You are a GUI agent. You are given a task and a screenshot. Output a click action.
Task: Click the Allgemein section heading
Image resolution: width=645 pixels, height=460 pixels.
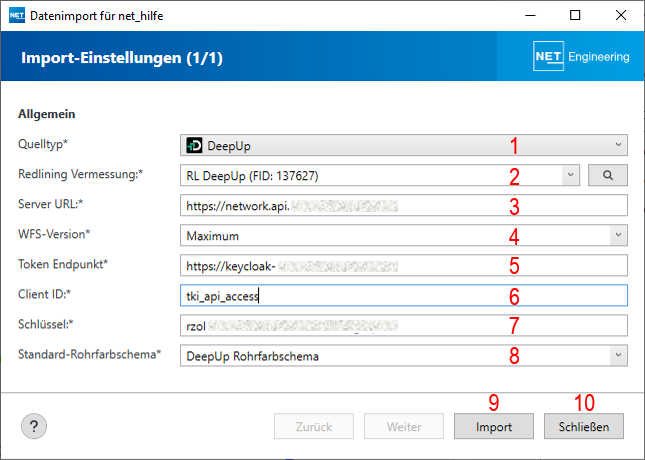(x=46, y=114)
